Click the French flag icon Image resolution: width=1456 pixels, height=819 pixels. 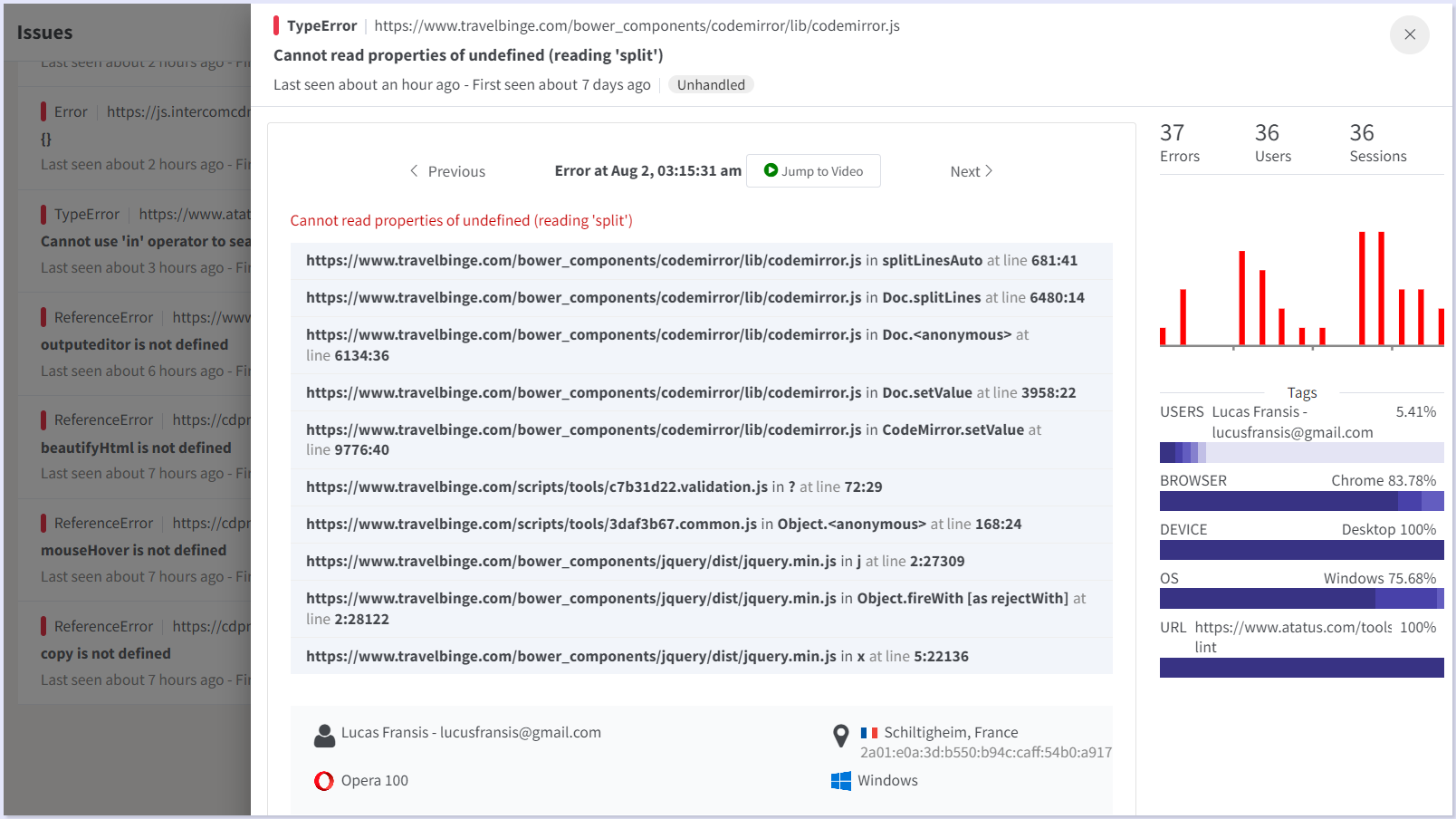pos(868,732)
